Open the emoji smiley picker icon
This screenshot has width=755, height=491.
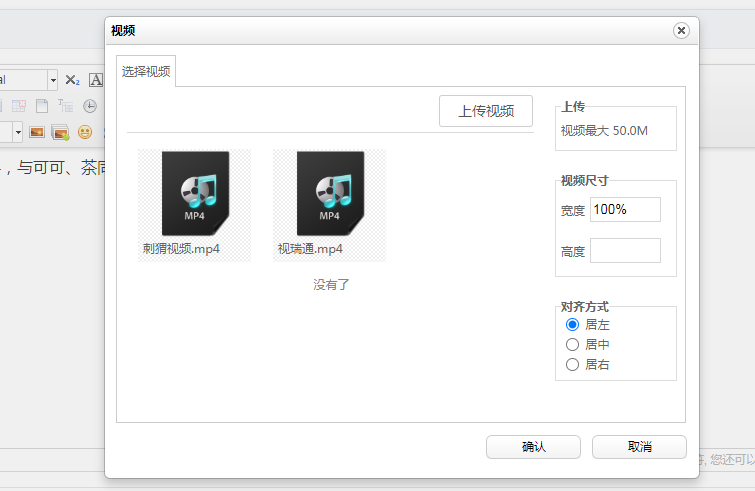(x=85, y=132)
